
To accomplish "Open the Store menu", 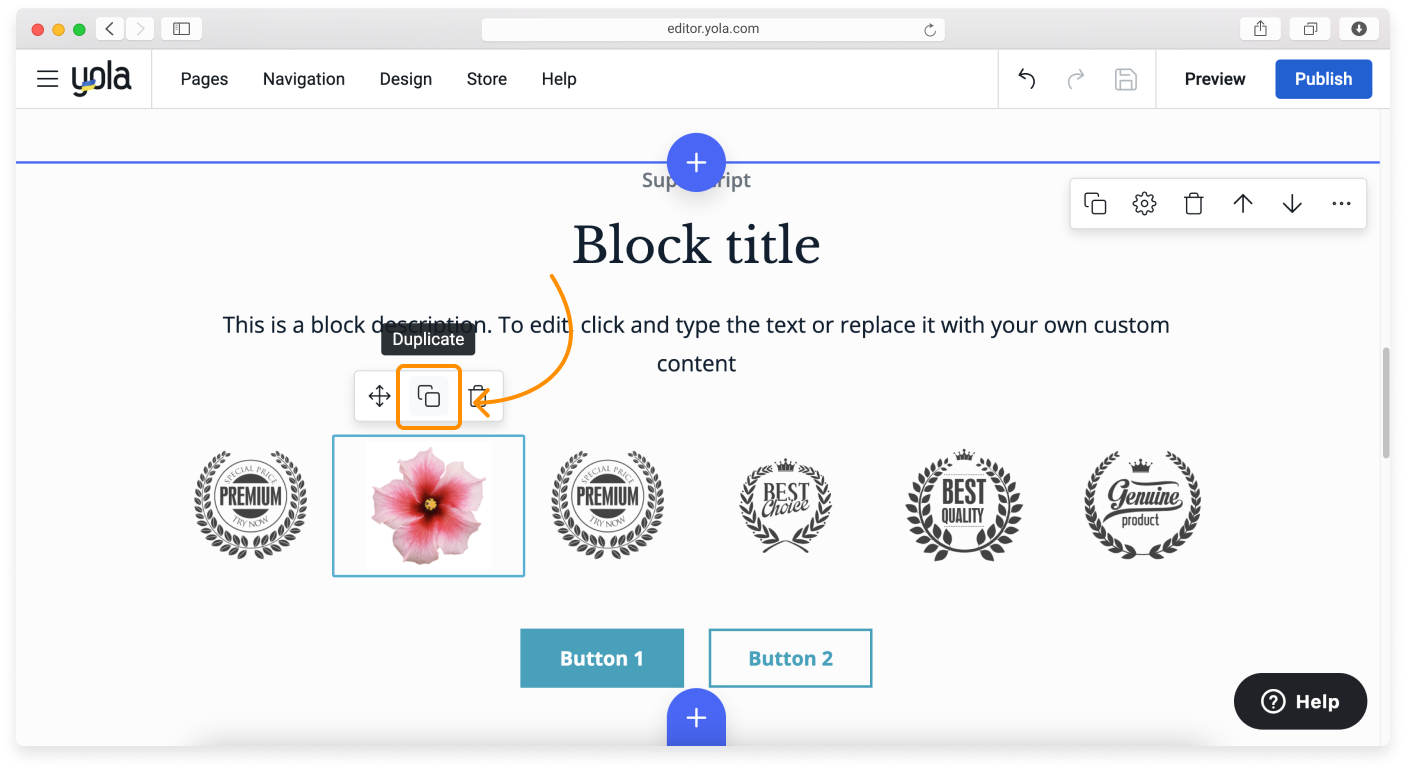I will pyautogui.click(x=487, y=78).
